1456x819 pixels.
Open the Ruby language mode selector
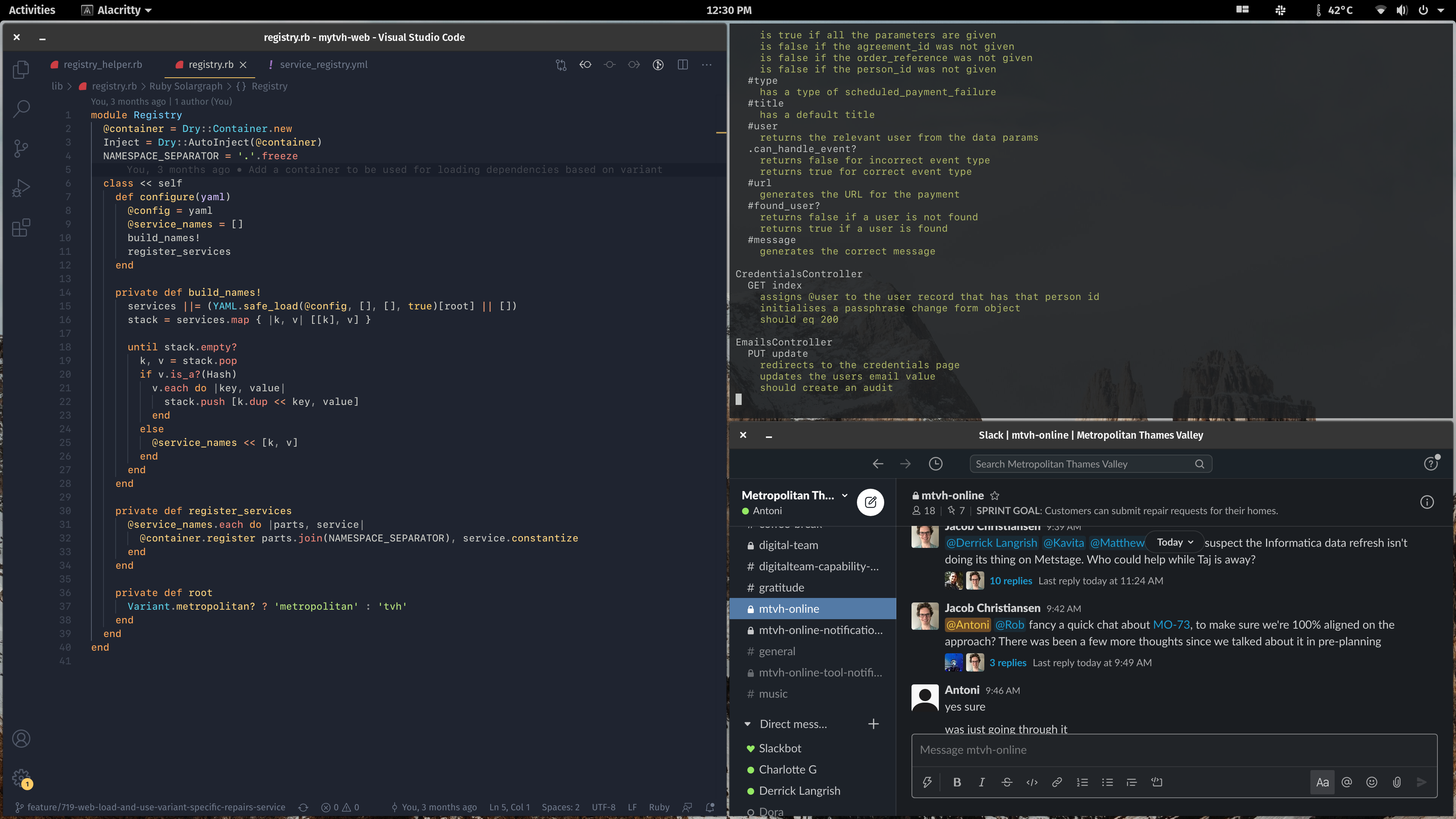click(659, 807)
